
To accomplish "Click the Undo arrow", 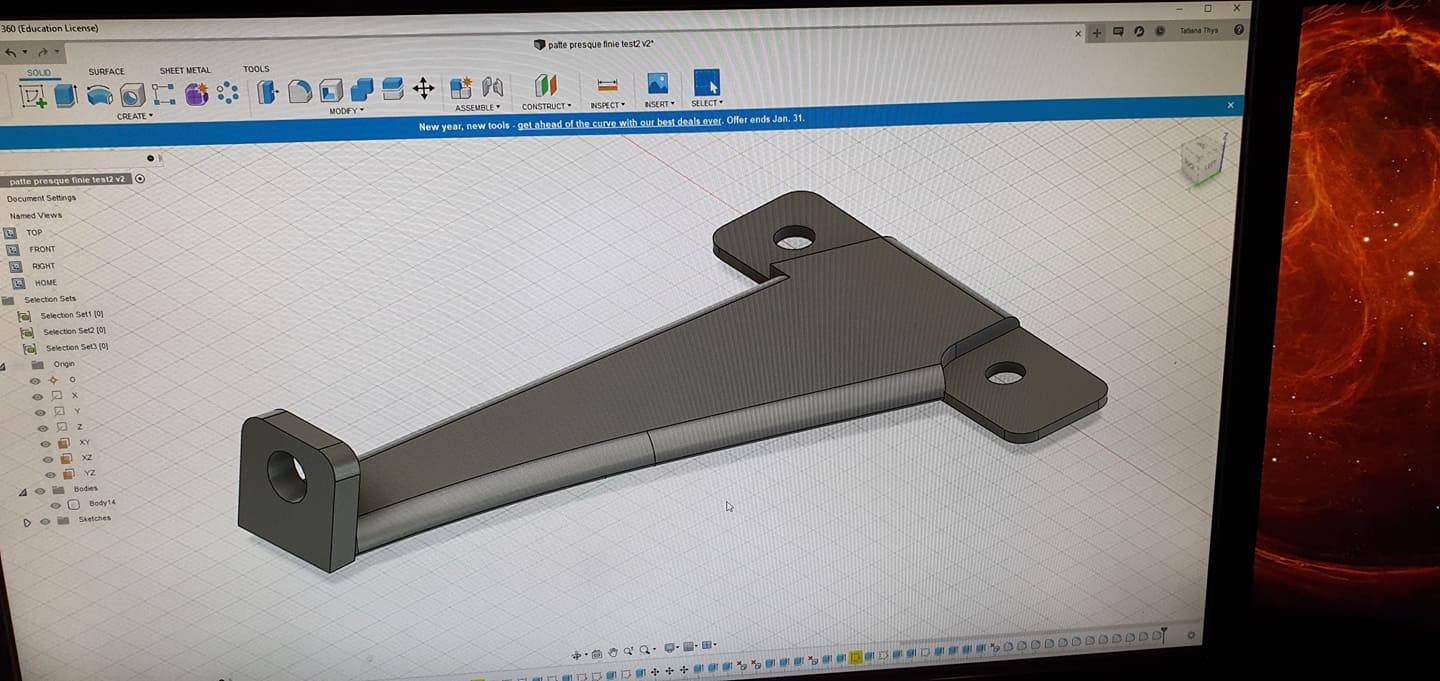I will pyautogui.click(x=11, y=52).
